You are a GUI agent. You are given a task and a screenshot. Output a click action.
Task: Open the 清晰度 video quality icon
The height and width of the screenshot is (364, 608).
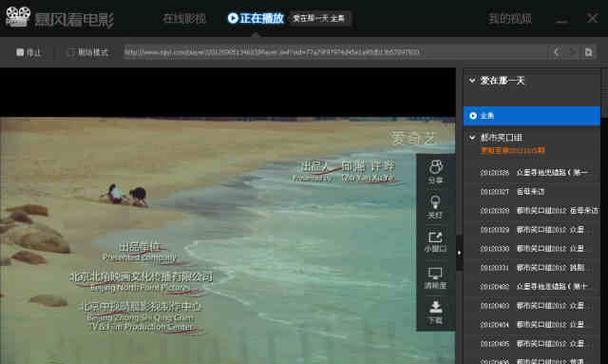[x=435, y=278]
